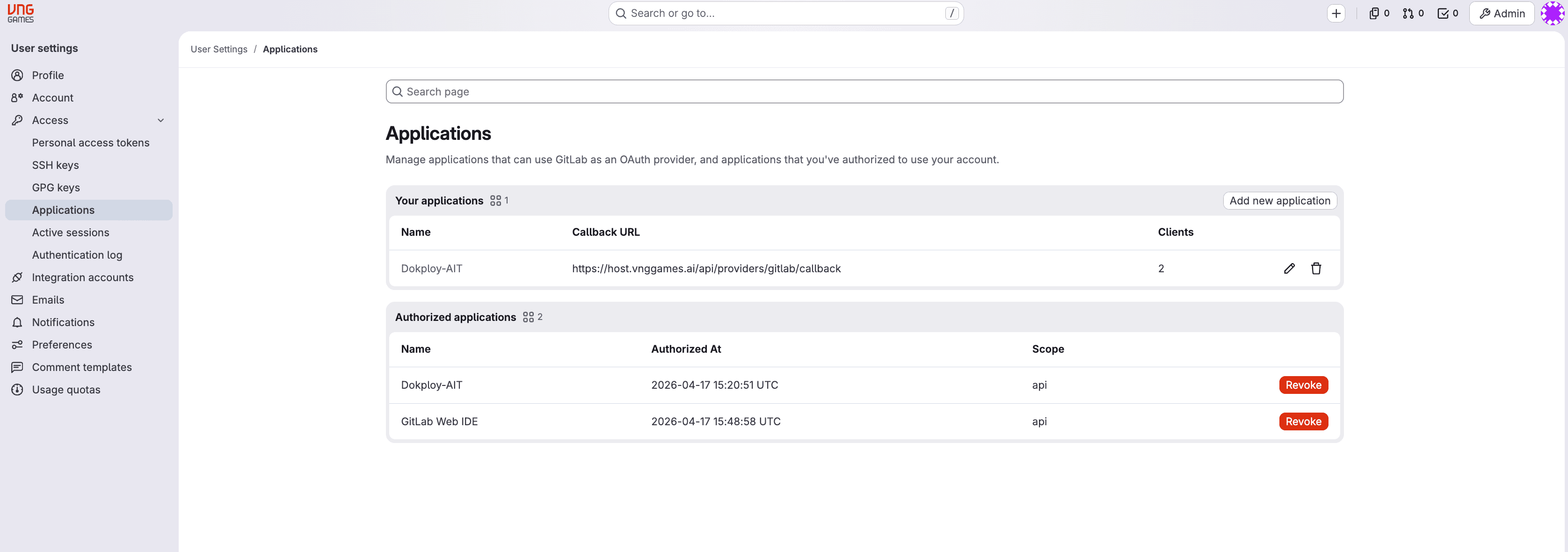1568x552 pixels.
Task: Open the Search or go to field
Action: click(x=785, y=13)
